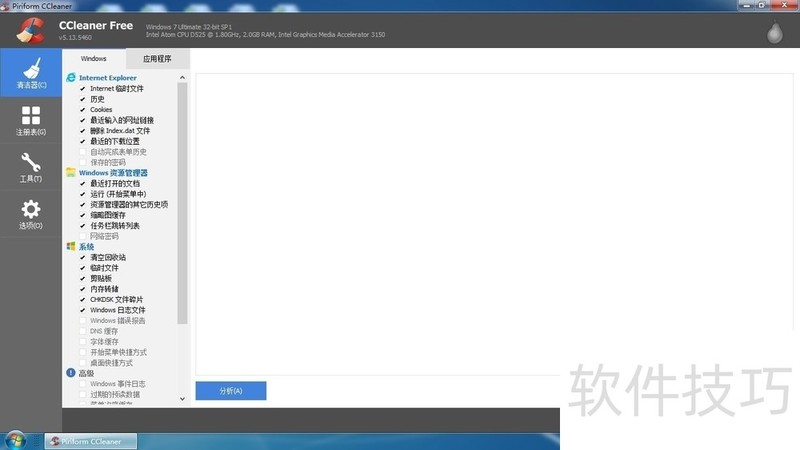This screenshot has height=450, width=800.
Task: Select the Windows 资源管理器 group heading
Action: (113, 172)
